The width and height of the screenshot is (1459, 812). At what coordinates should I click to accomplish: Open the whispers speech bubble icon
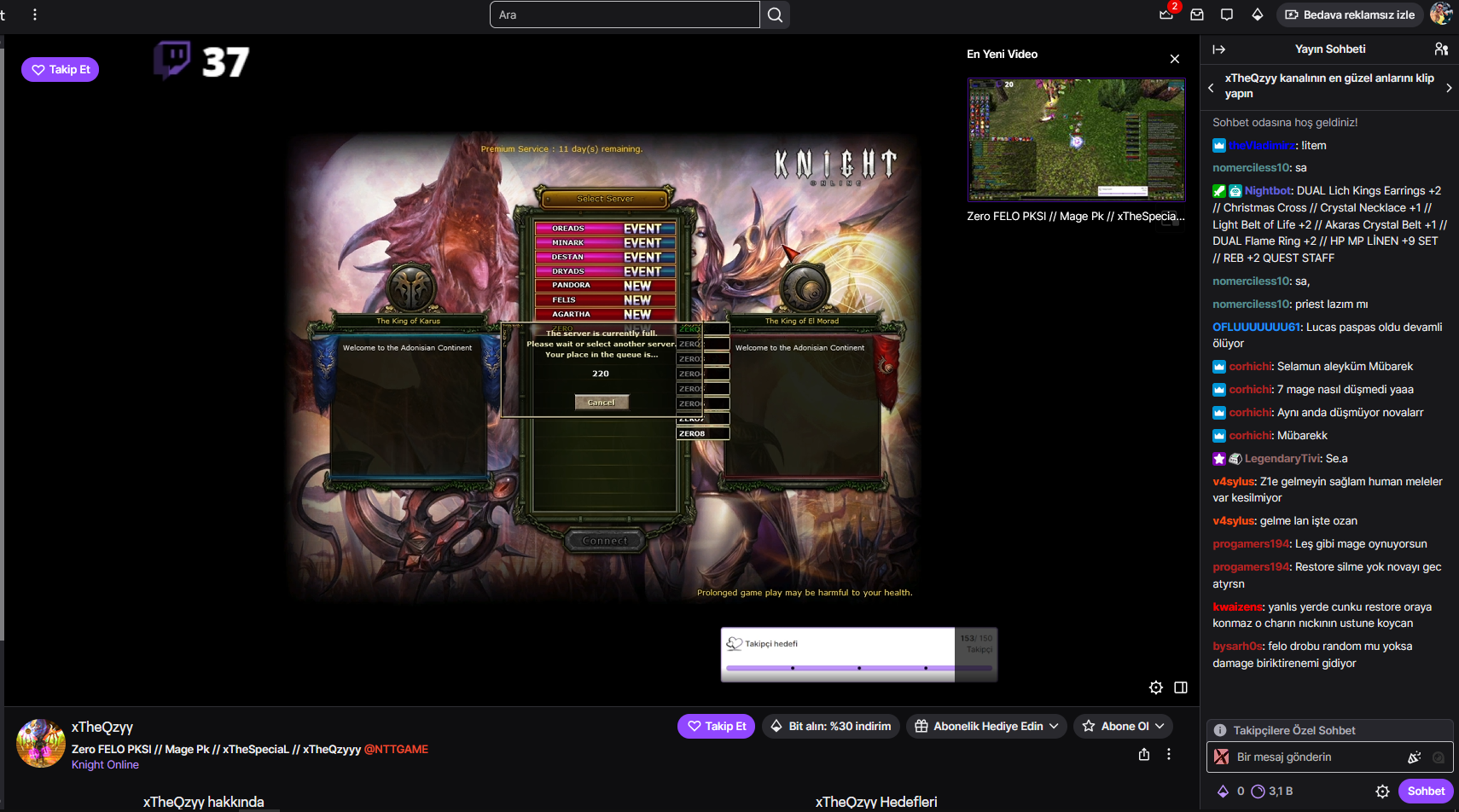pyautogui.click(x=1227, y=14)
